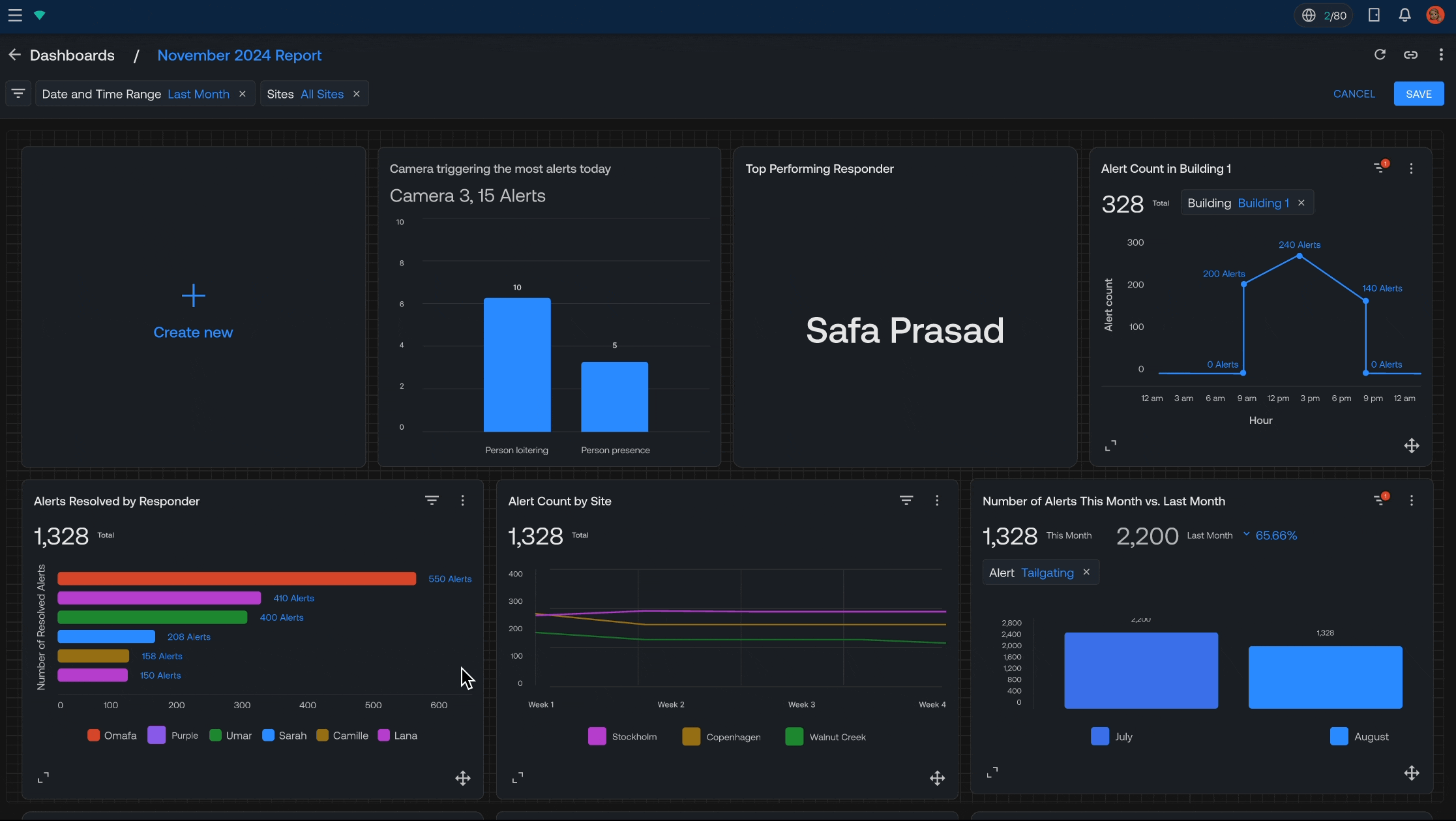Copy the dashboard share link icon

click(1411, 55)
